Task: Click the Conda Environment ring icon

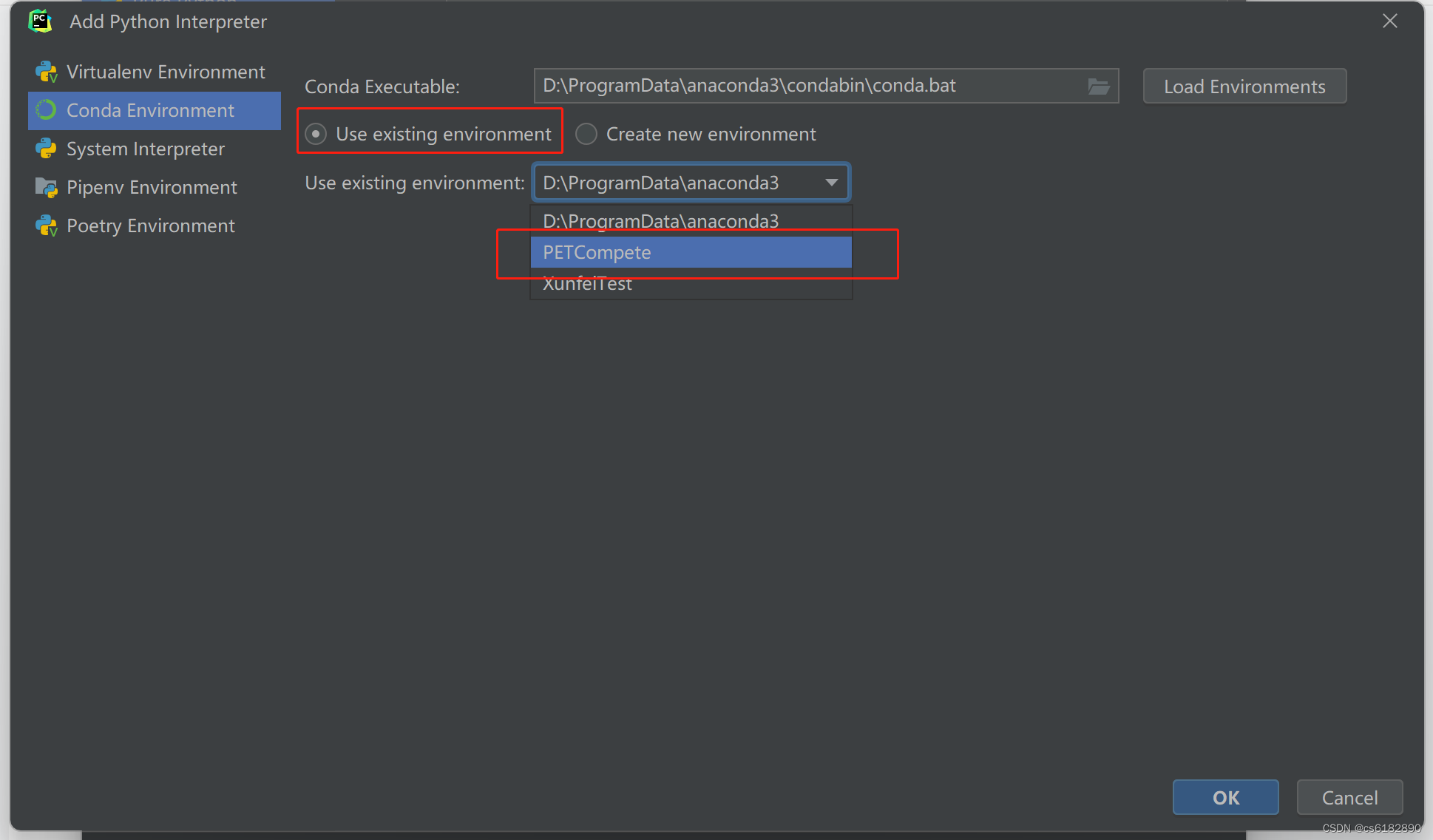Action: (x=46, y=110)
